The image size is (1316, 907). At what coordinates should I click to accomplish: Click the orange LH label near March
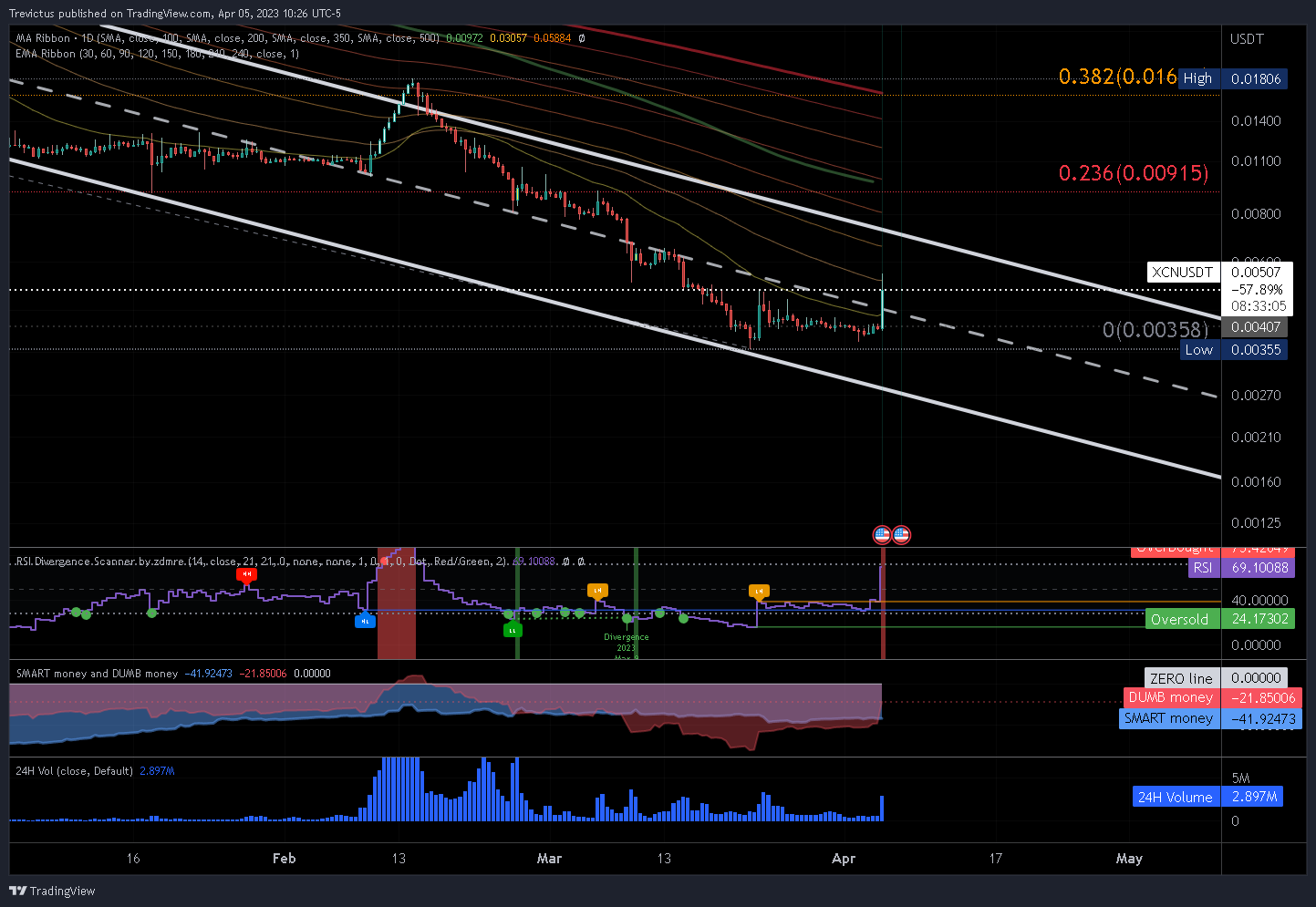click(597, 591)
